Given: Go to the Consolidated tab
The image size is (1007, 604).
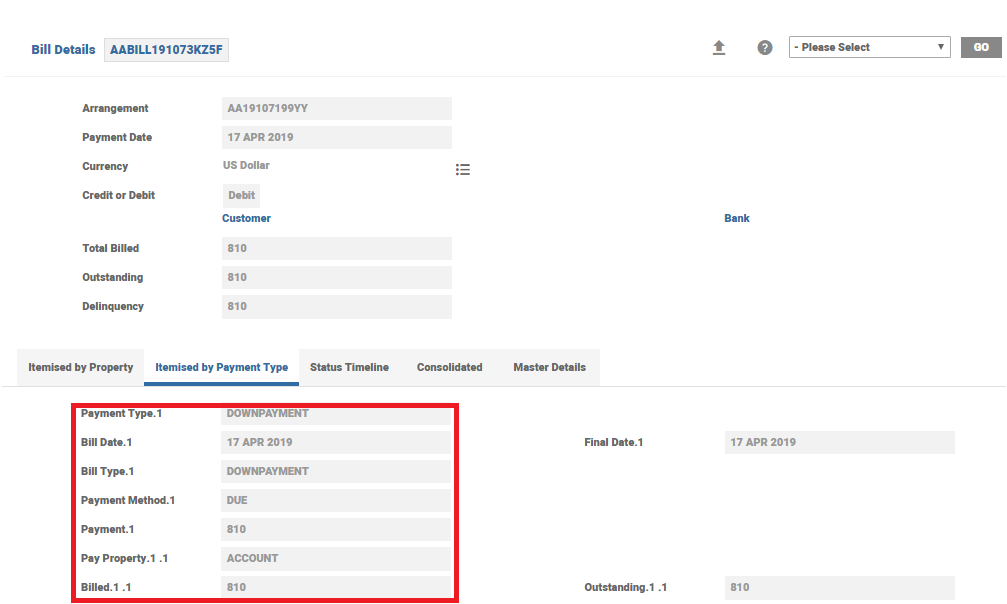Looking at the screenshot, I should click(x=449, y=367).
